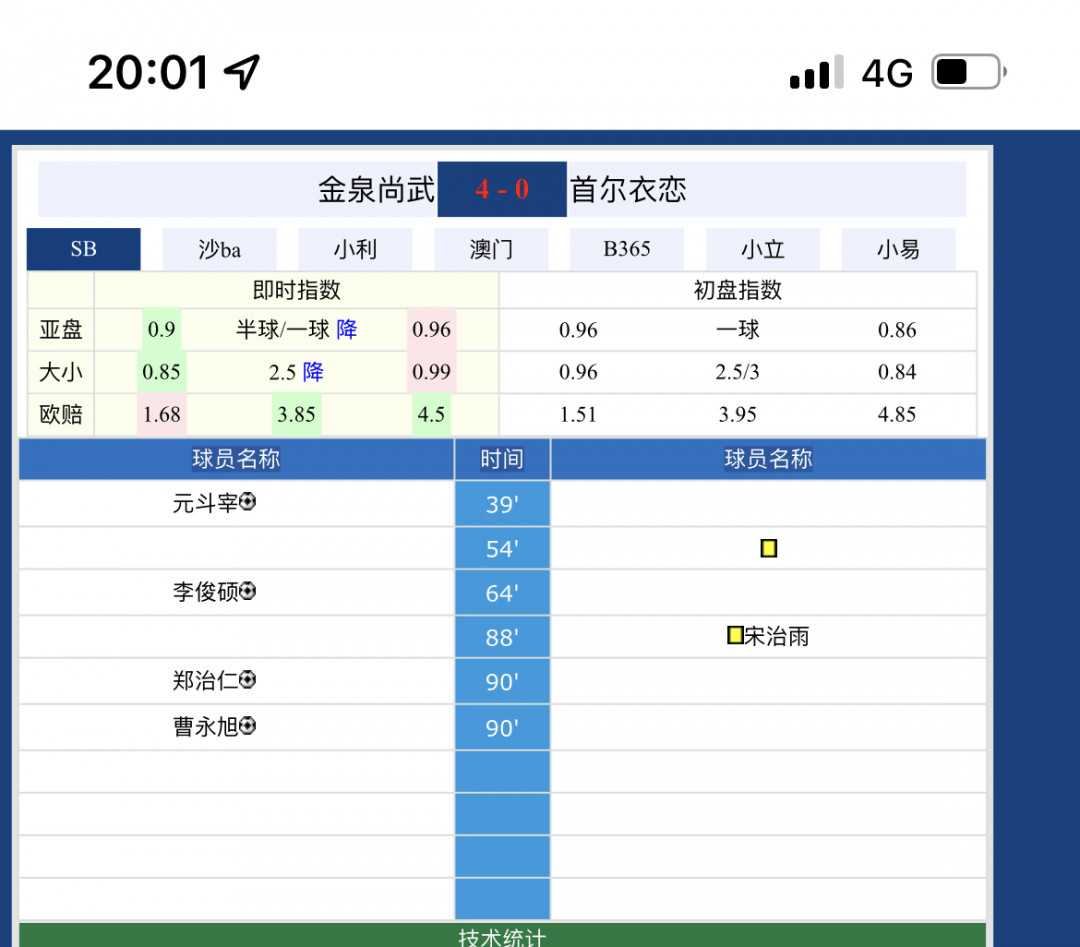1080x947 pixels.
Task: Tap the 64' time cell
Action: [x=502, y=593]
